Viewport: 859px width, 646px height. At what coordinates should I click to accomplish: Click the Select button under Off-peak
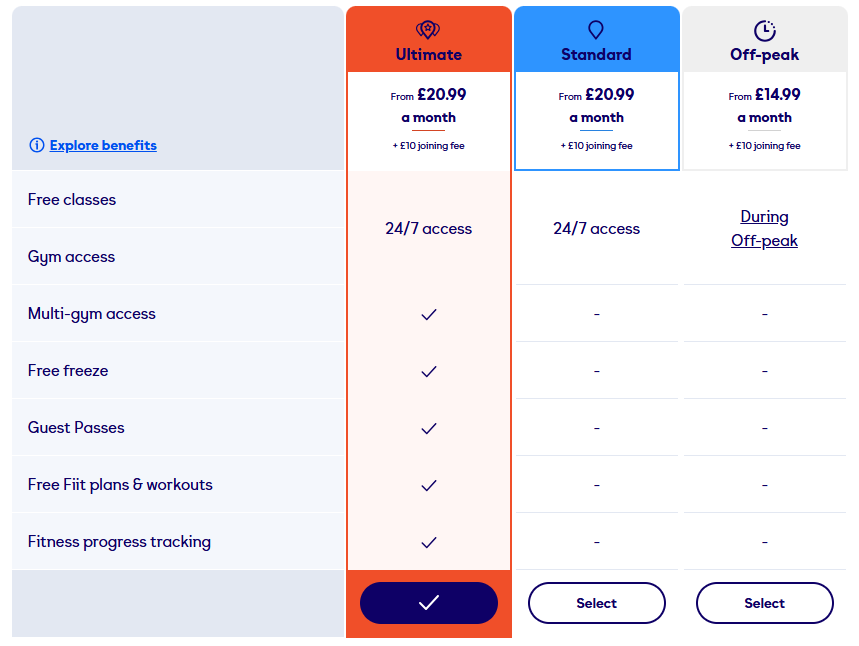point(764,603)
